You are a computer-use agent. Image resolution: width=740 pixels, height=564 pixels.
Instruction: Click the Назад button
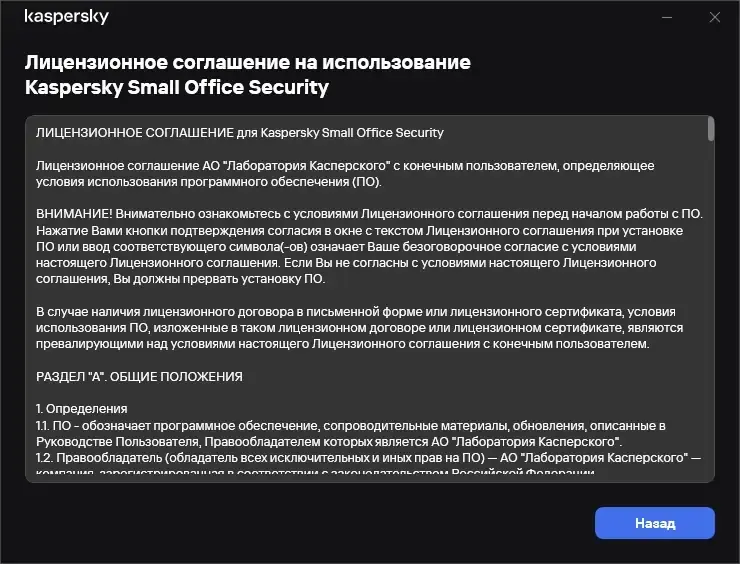click(x=654, y=523)
